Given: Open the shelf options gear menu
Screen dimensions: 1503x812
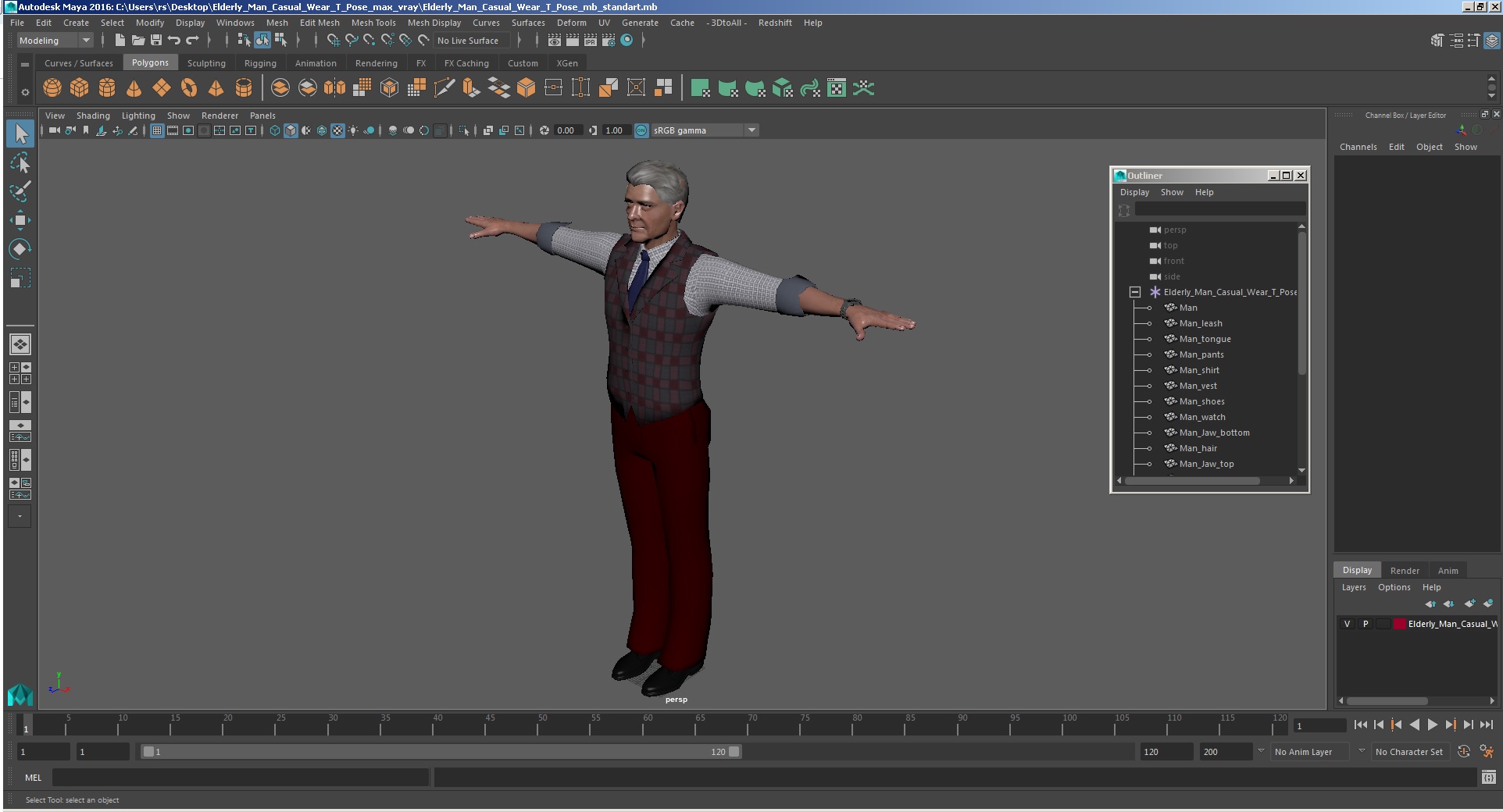Looking at the screenshot, I should pos(25,92).
